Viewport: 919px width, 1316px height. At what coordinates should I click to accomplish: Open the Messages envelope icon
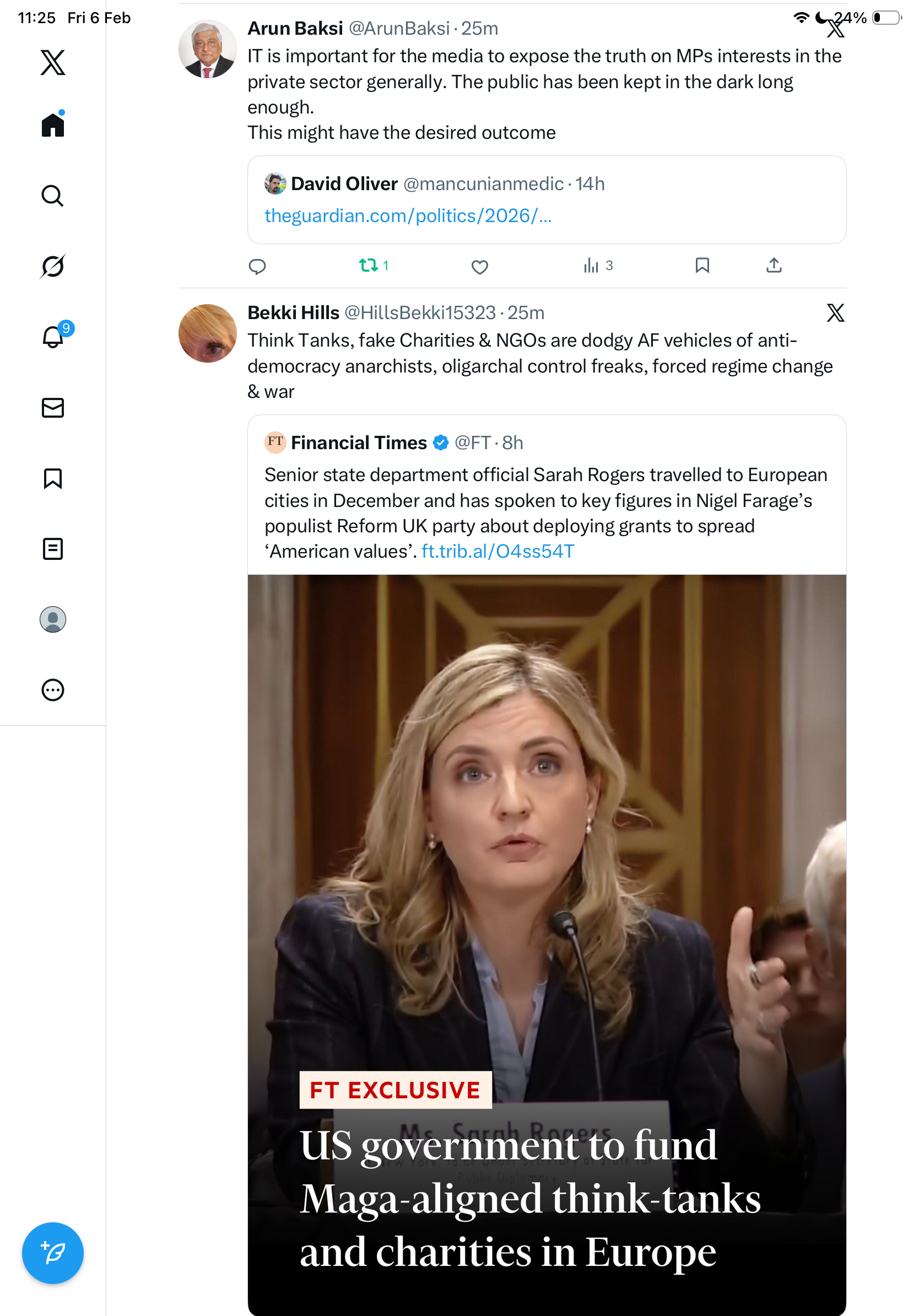[x=53, y=407]
